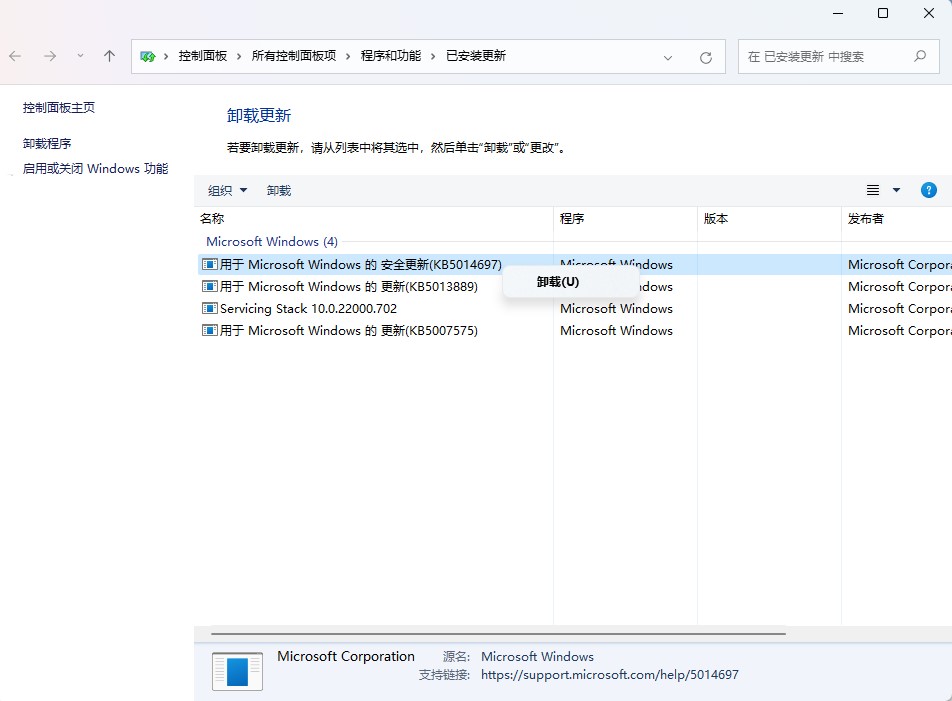952x701 pixels.
Task: Select the KB5007575 update row
Action: click(x=575, y=331)
